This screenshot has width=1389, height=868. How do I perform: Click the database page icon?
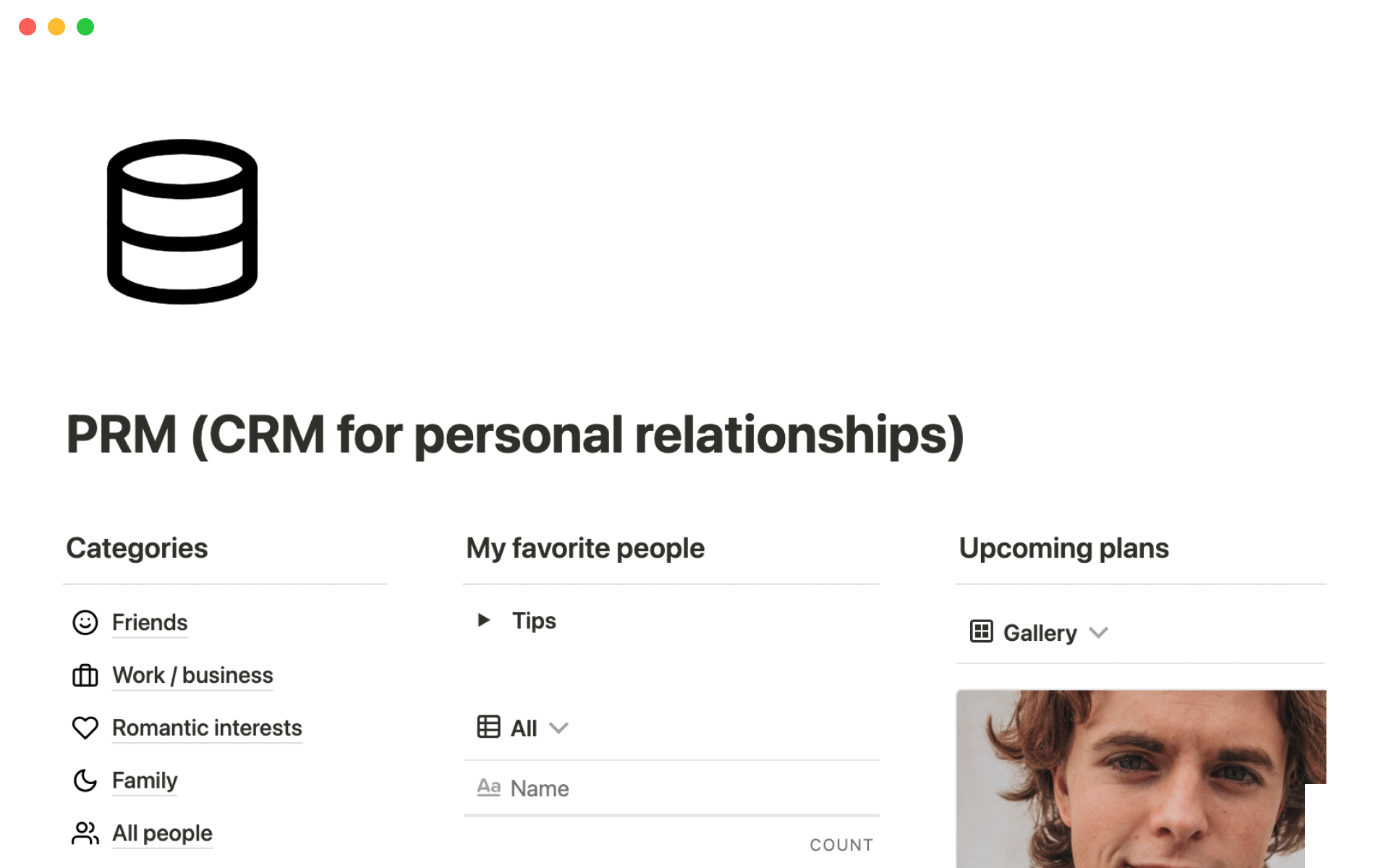[x=182, y=221]
